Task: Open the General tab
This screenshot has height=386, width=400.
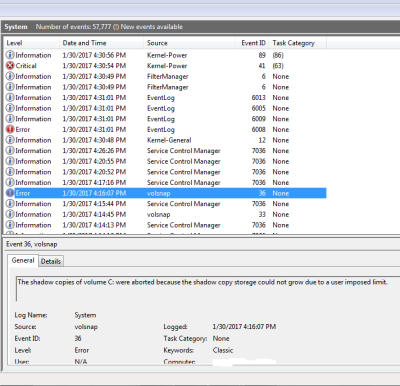Action: coord(23,260)
